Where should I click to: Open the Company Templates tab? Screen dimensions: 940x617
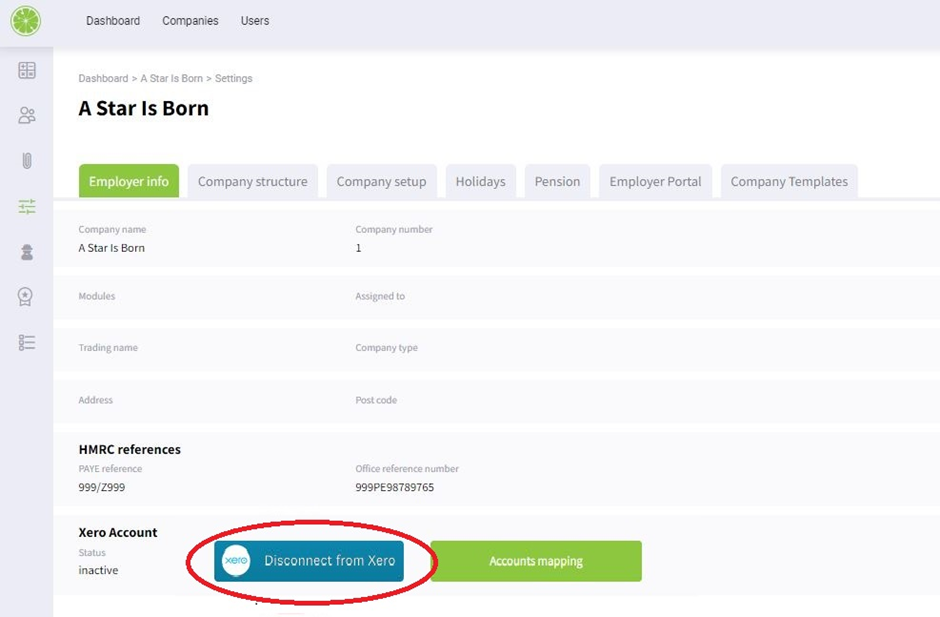tap(789, 181)
